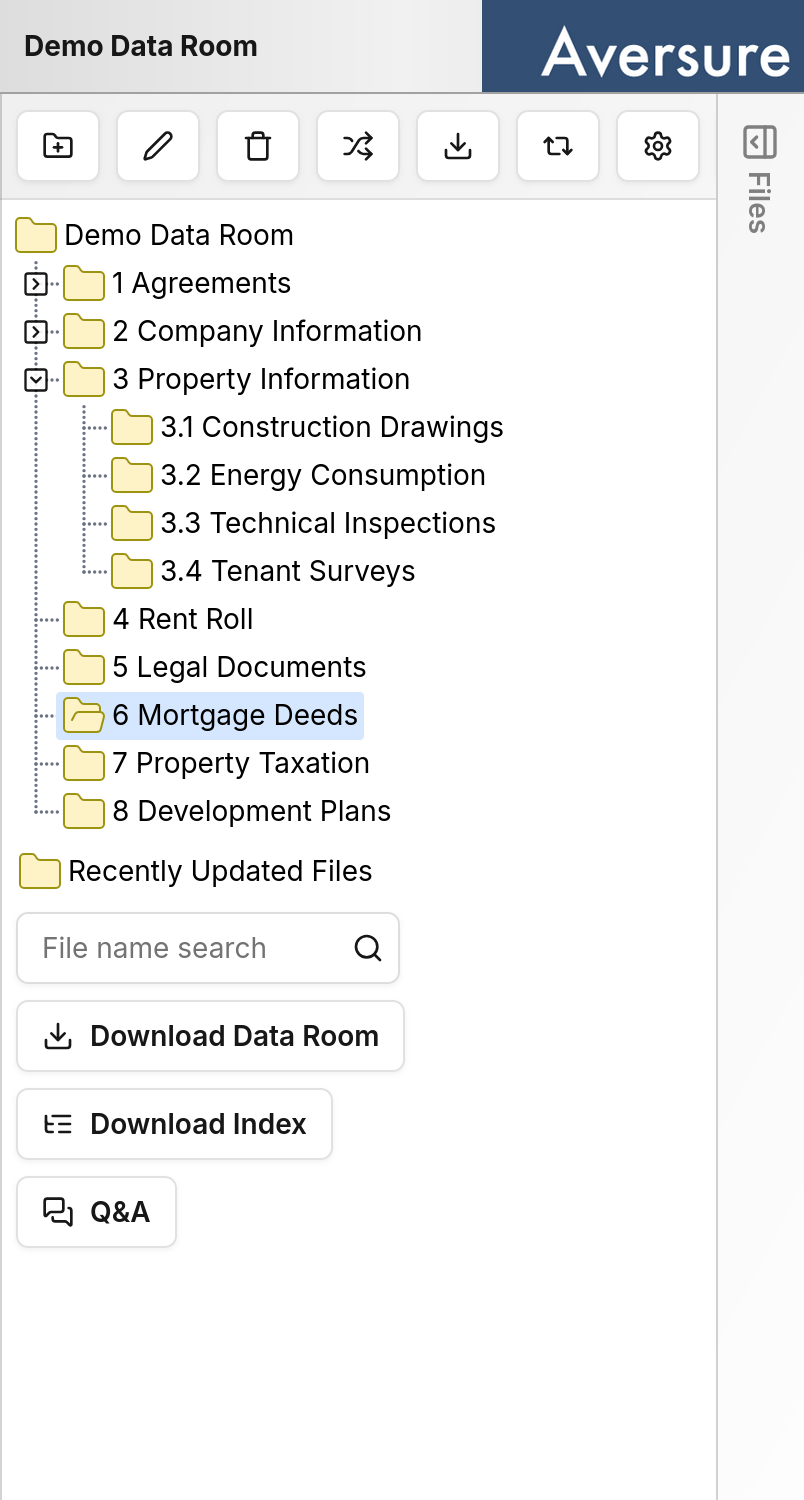The width and height of the screenshot is (804, 1500).
Task: Select the 7 Property Taxation folder
Action: tap(217, 764)
